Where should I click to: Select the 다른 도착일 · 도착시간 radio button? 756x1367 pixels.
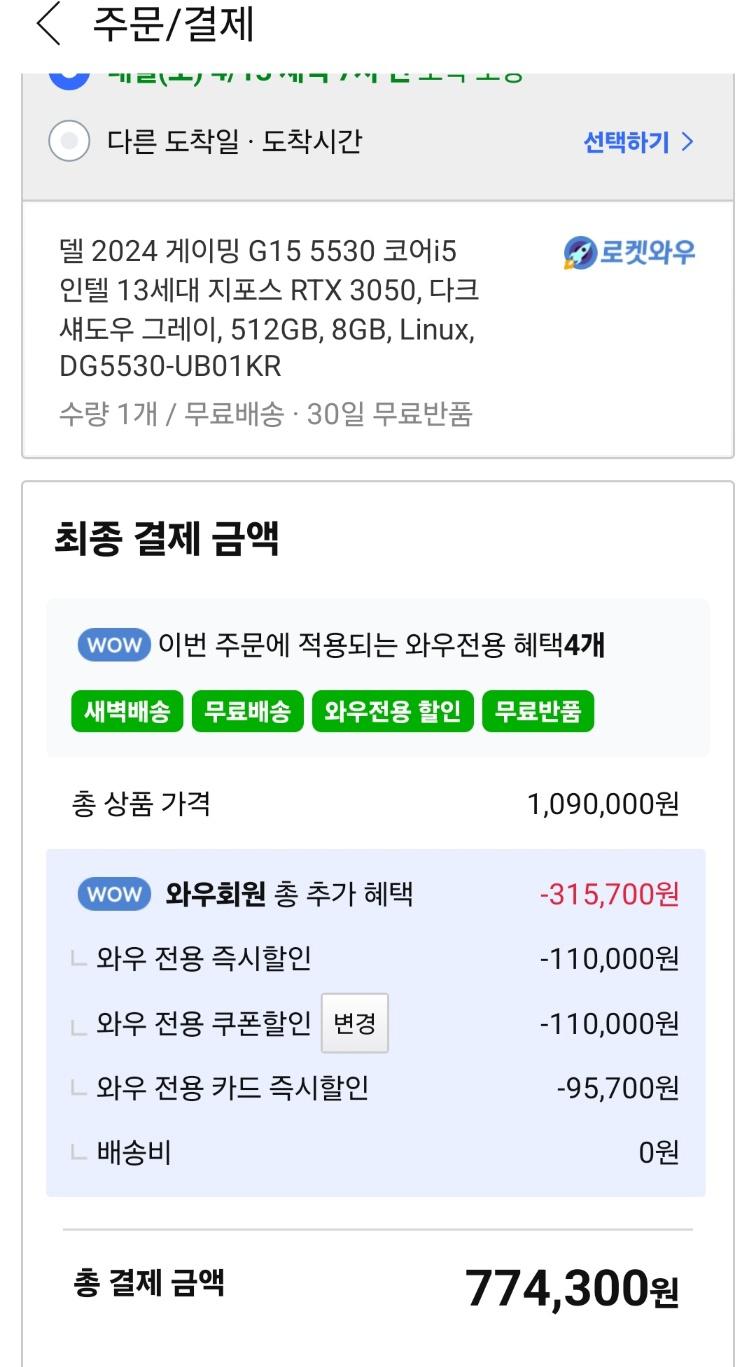[69, 142]
